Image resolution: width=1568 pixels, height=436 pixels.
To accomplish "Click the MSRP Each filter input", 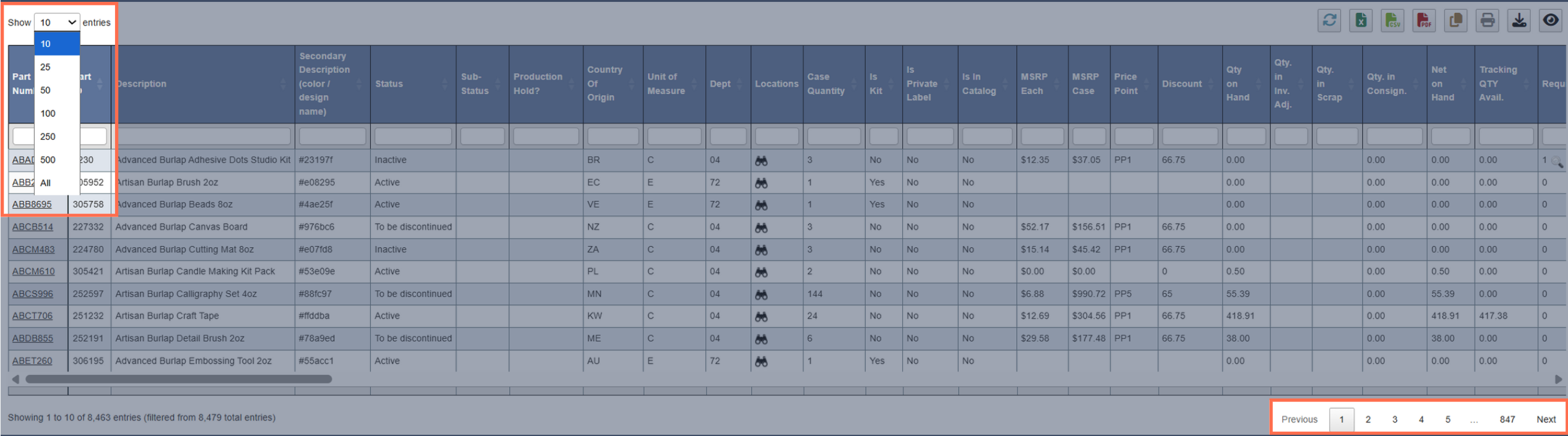I will coord(1042,135).
